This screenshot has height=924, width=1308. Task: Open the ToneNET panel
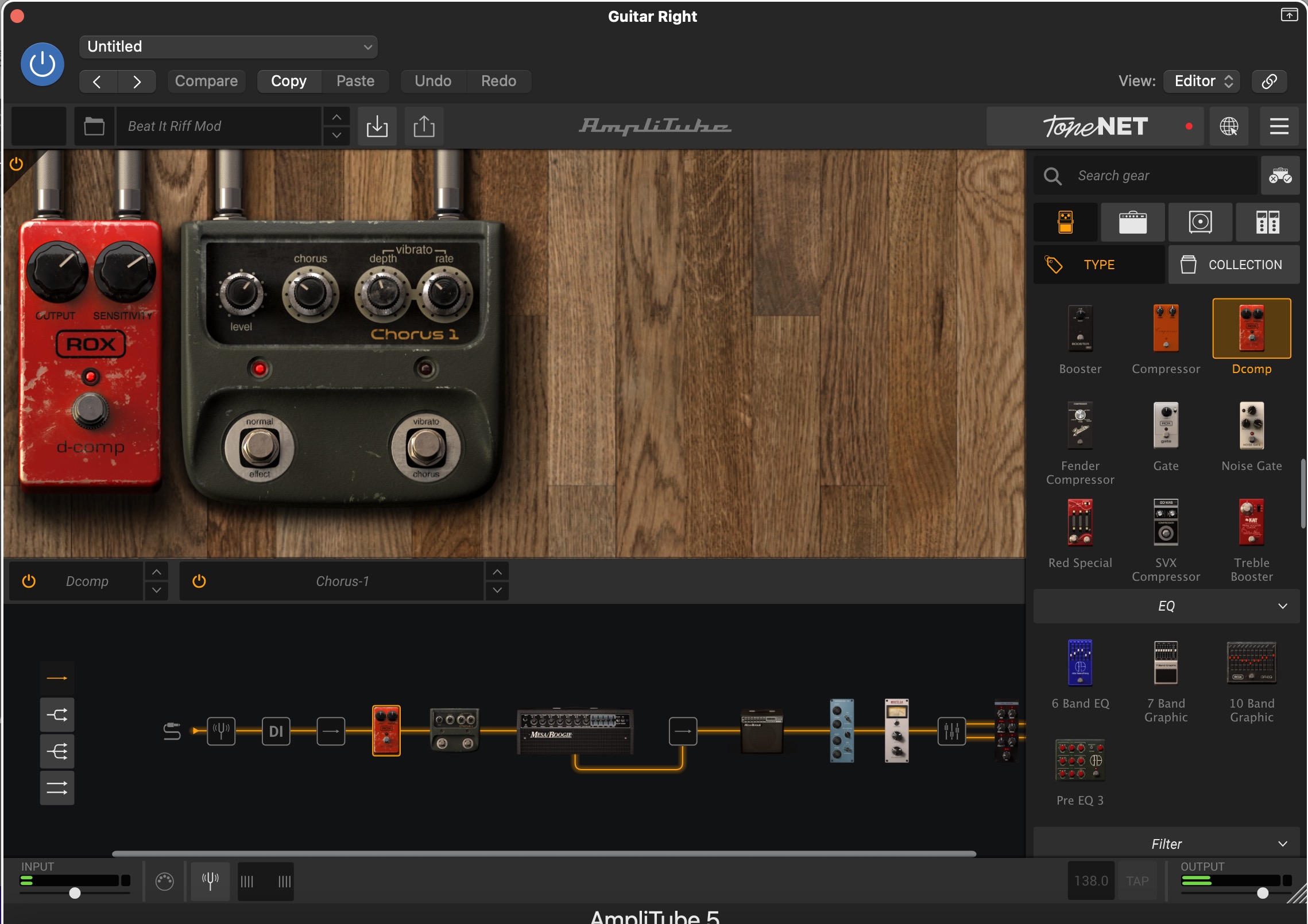pyautogui.click(x=1096, y=126)
